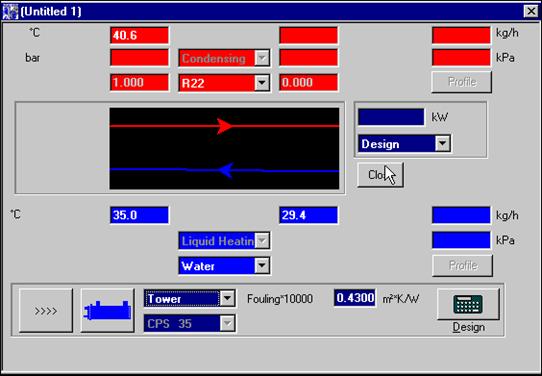
Task: Click the red kPa pressure drop field
Action: coord(461,58)
